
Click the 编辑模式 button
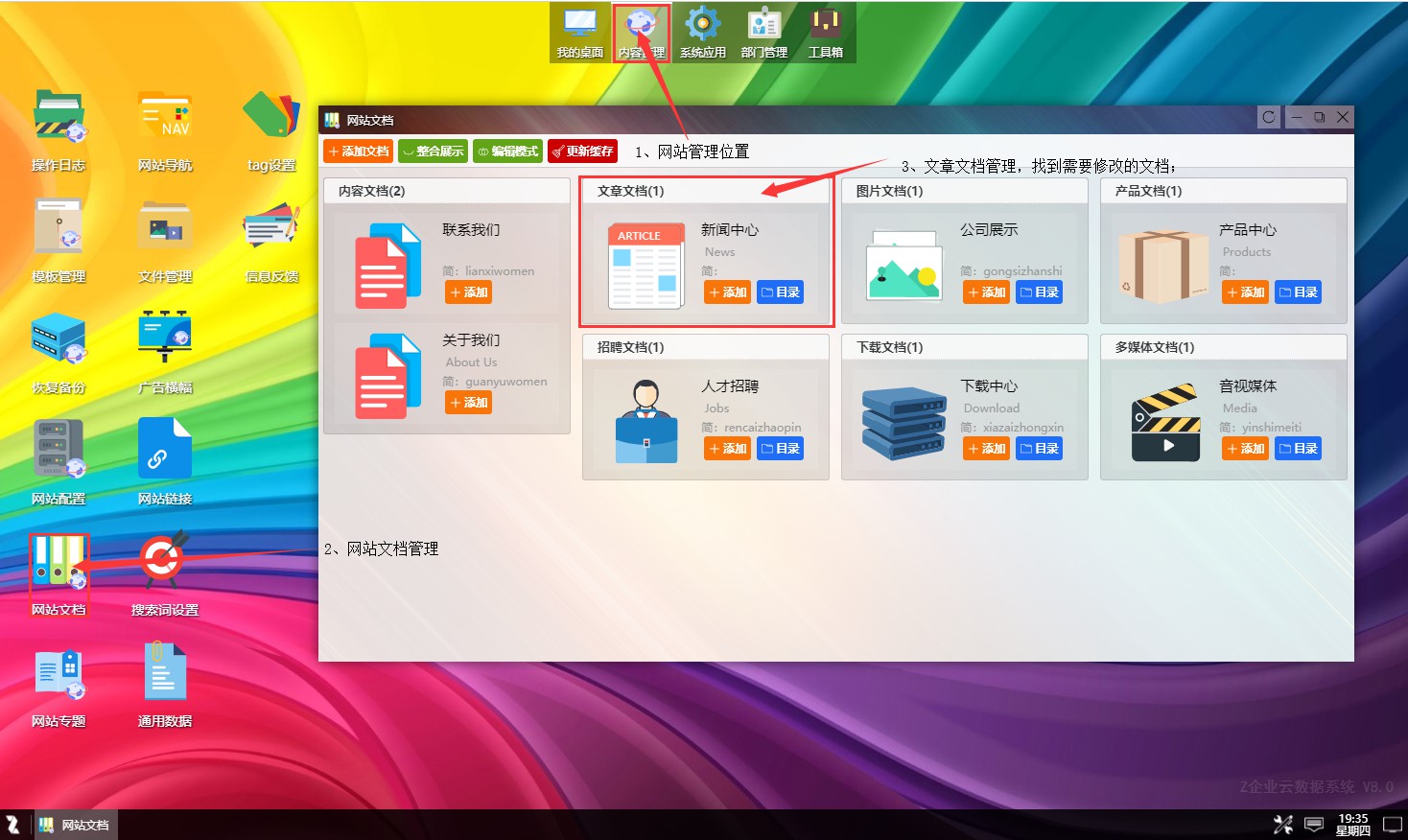pyautogui.click(x=507, y=152)
